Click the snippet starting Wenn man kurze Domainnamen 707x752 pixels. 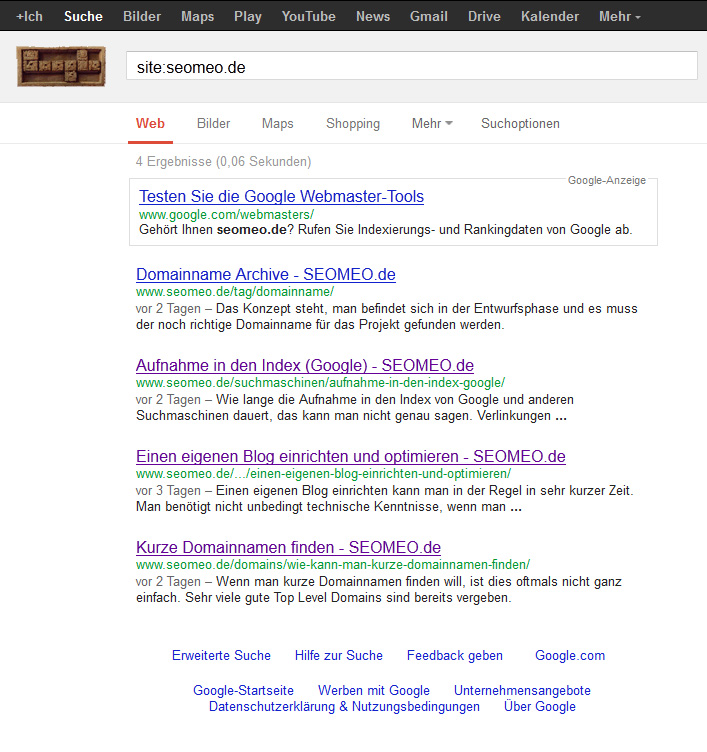[379, 590]
